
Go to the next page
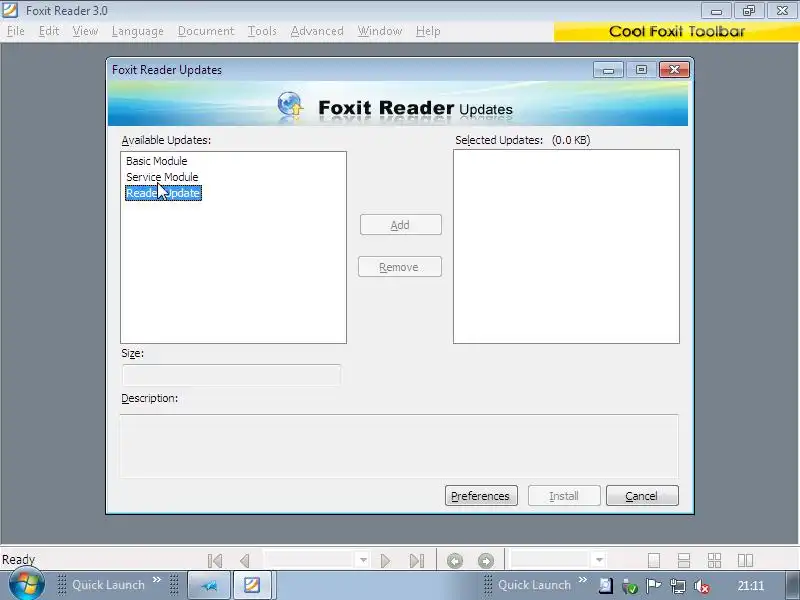385,561
